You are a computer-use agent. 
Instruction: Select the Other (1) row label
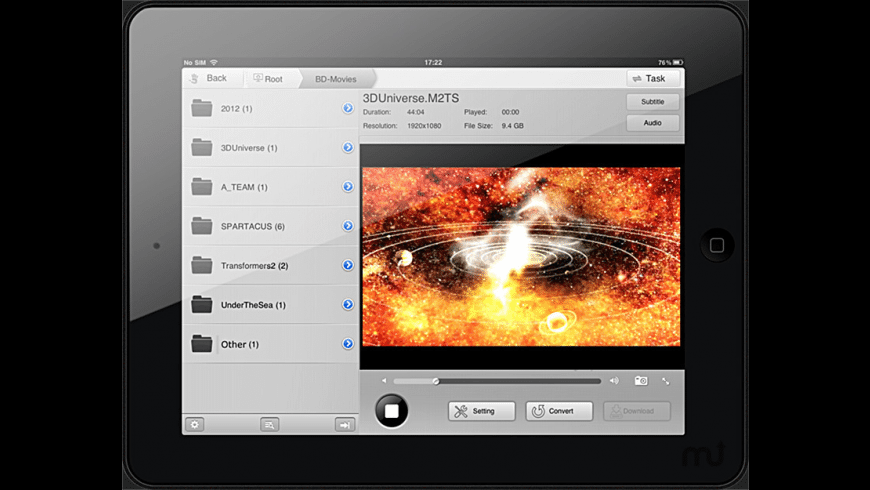click(x=240, y=345)
